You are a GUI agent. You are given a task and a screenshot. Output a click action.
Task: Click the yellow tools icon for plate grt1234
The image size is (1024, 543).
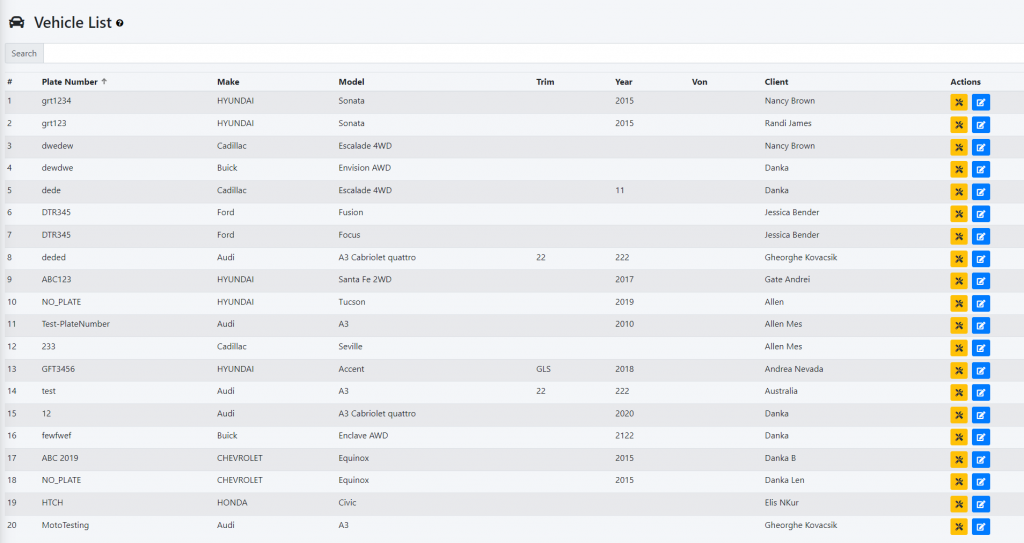958,102
